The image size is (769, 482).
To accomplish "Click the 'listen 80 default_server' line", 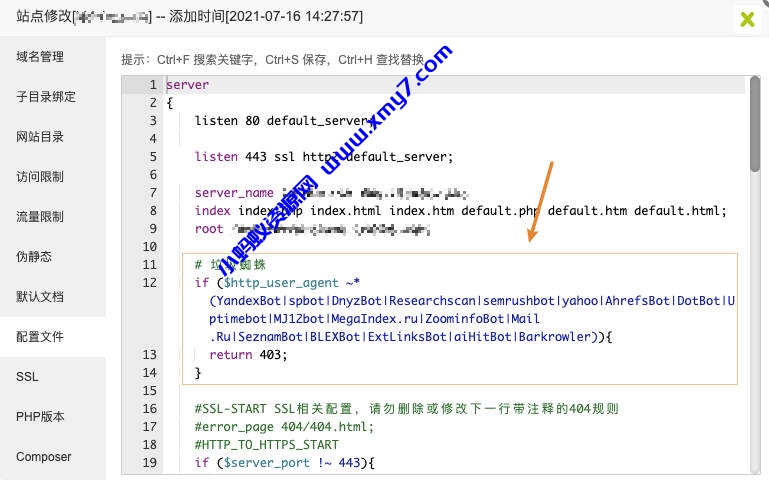I will [284, 121].
